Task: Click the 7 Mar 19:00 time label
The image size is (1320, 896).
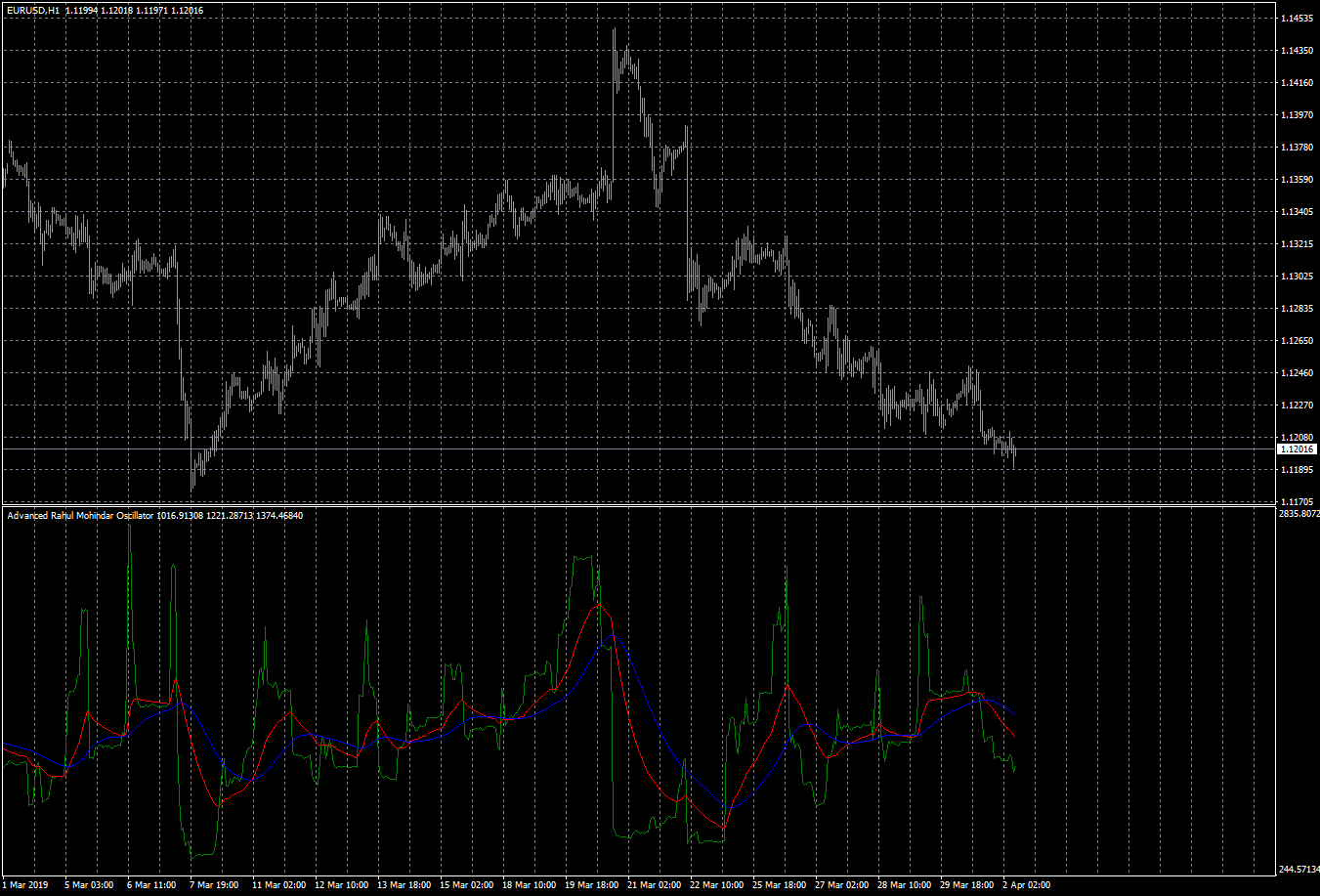Action: 214,885
